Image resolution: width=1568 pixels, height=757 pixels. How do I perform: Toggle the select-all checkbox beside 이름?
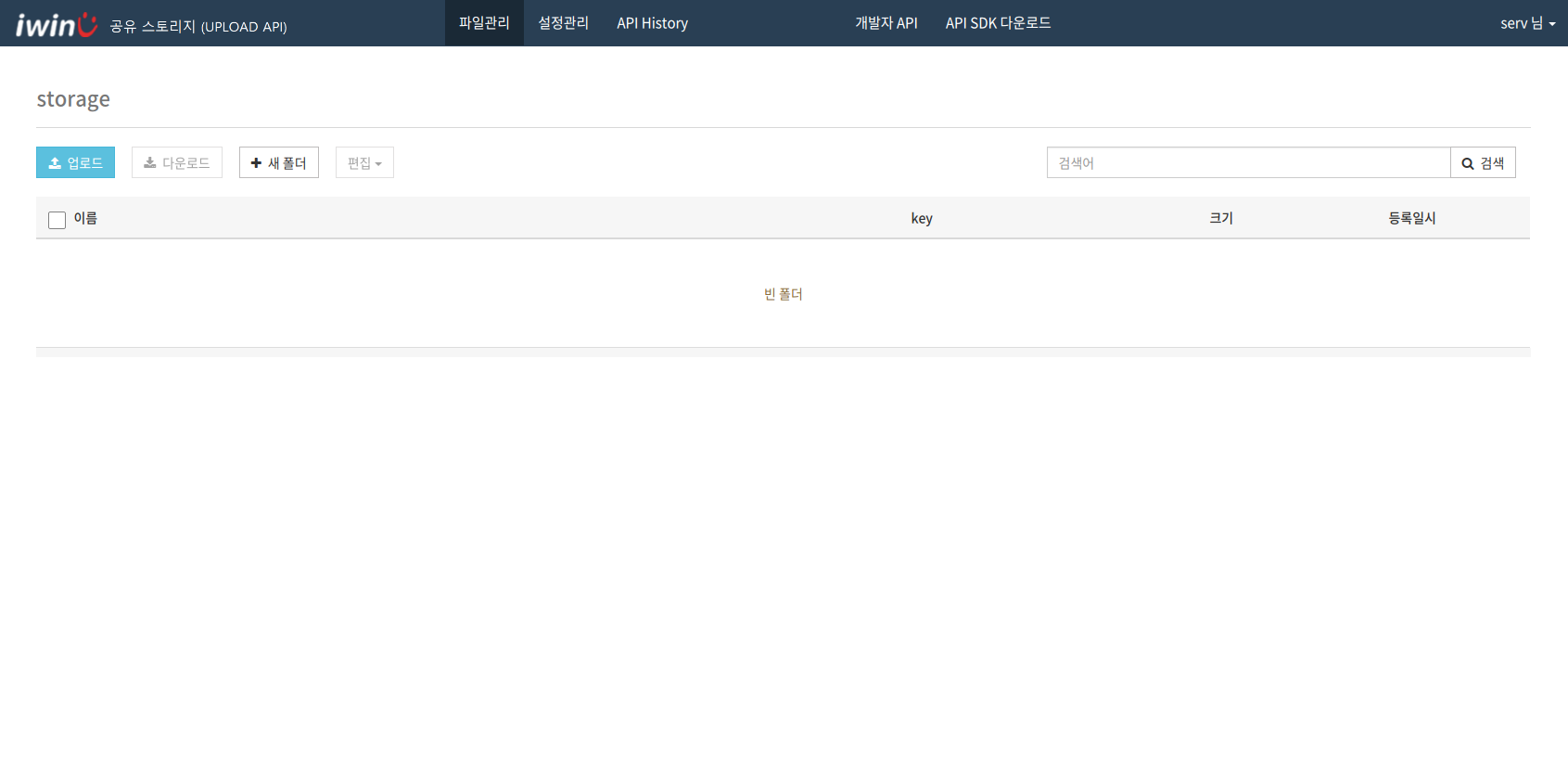tap(57, 220)
